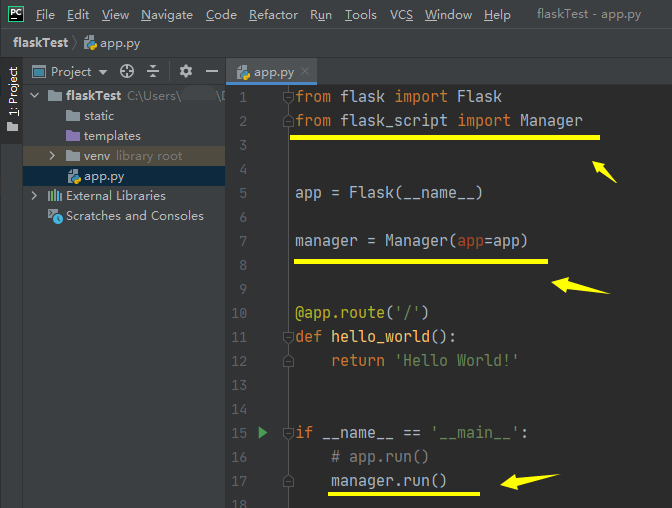Screen dimensions: 672x508
Task: Open the Help menu
Action: coord(497,15)
